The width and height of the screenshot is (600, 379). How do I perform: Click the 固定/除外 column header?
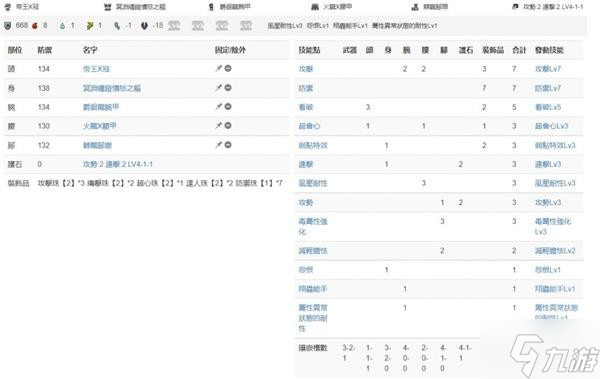coord(230,50)
